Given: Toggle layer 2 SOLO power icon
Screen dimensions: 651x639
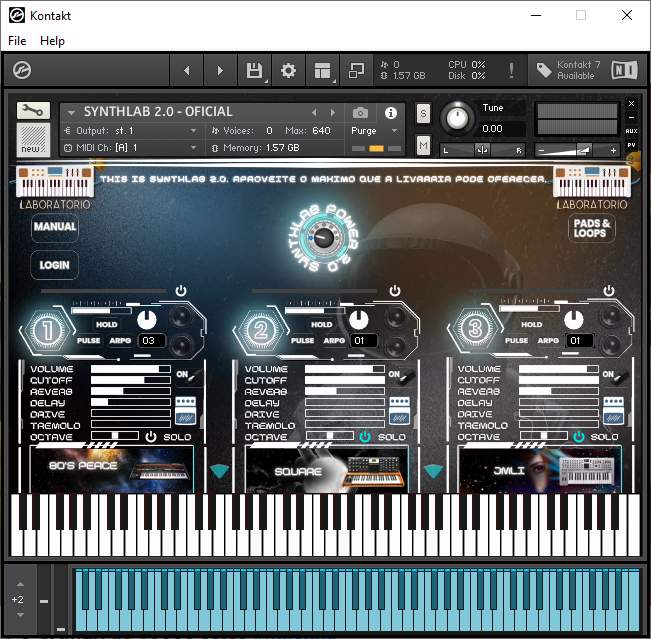Looking at the screenshot, I should pos(365,437).
